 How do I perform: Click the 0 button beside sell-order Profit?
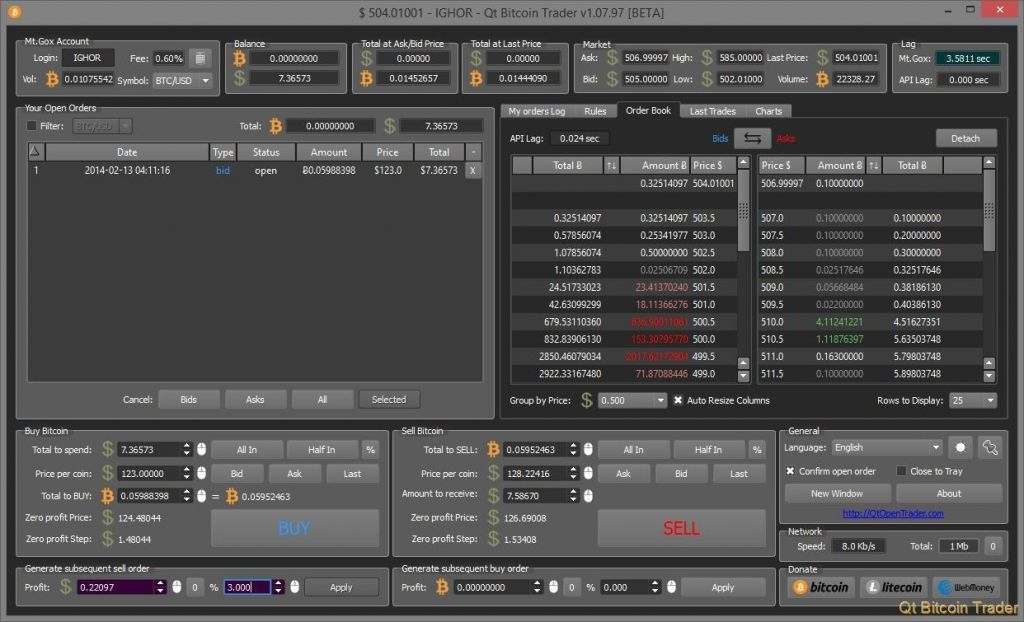195,587
